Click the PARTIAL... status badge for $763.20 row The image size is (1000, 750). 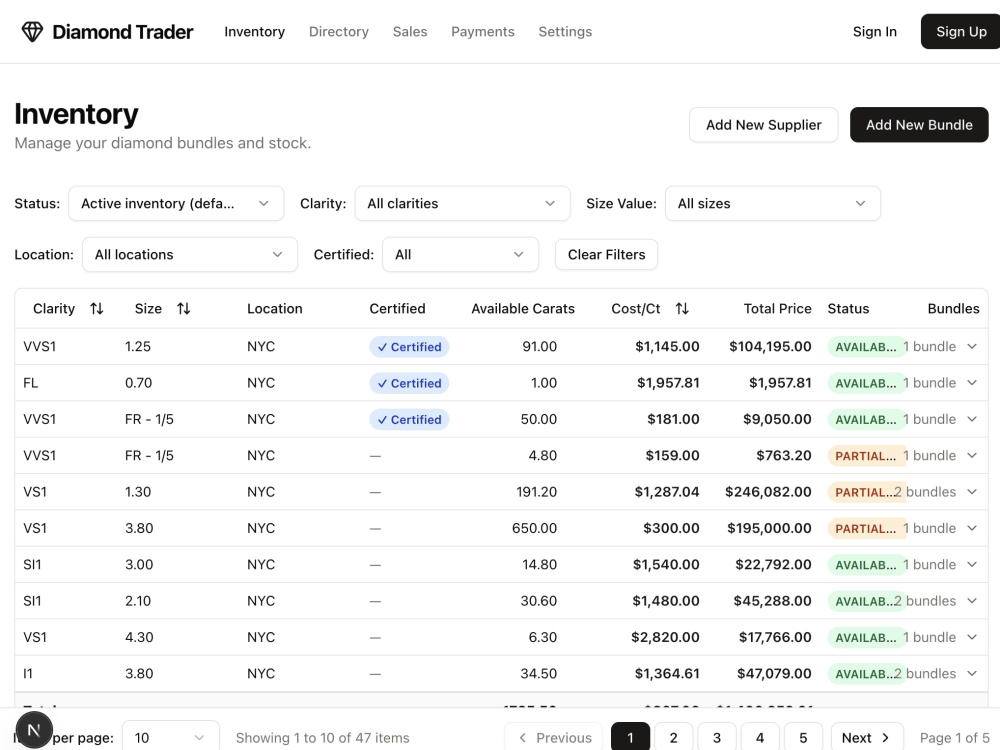(865, 456)
